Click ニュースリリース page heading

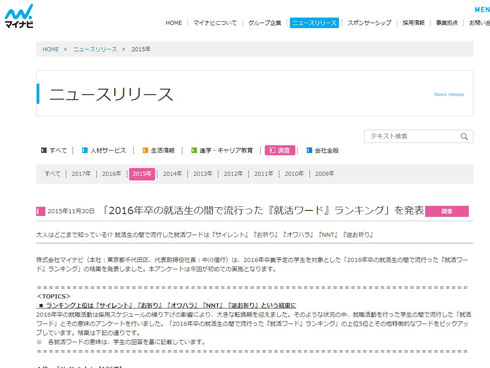111,94
